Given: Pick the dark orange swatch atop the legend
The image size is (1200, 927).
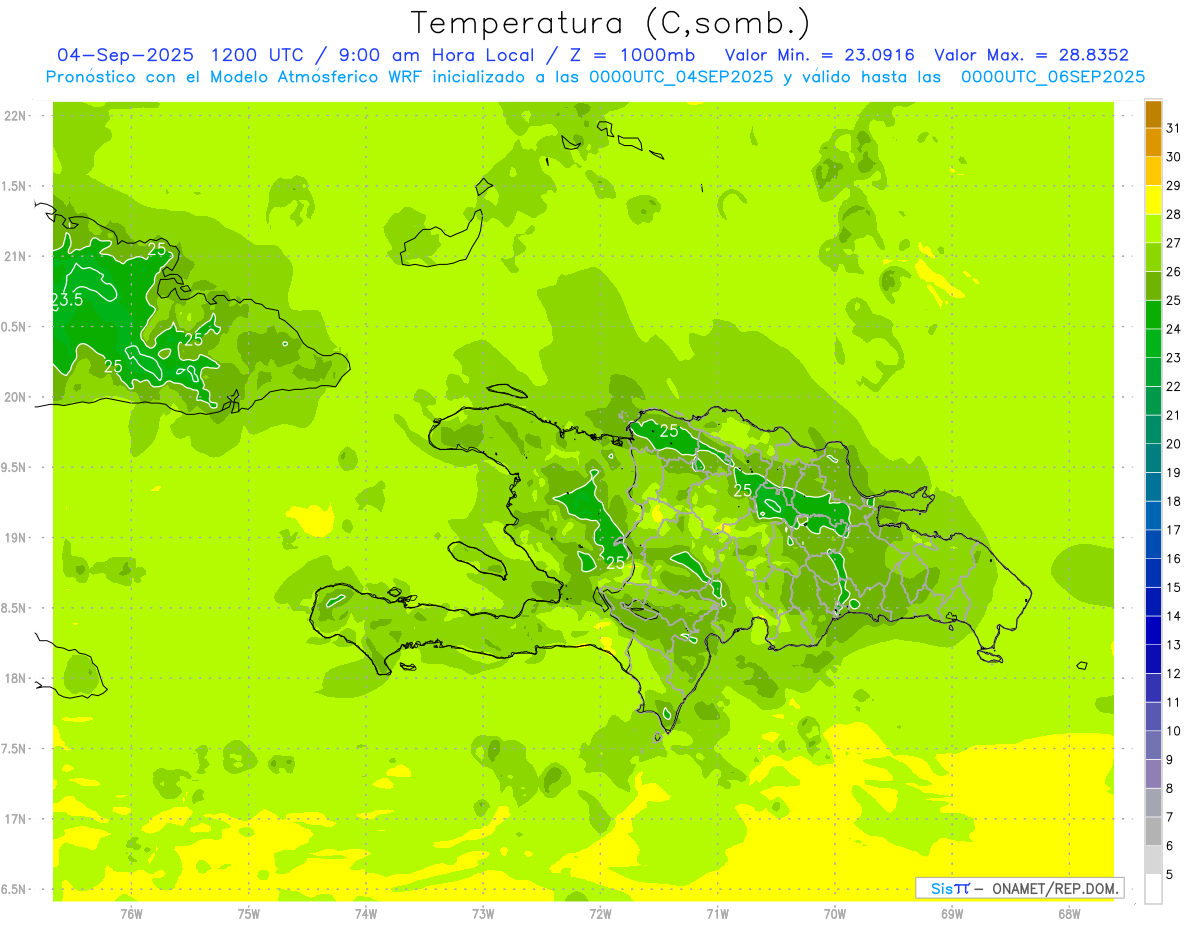Looking at the screenshot, I should (x=1153, y=114).
